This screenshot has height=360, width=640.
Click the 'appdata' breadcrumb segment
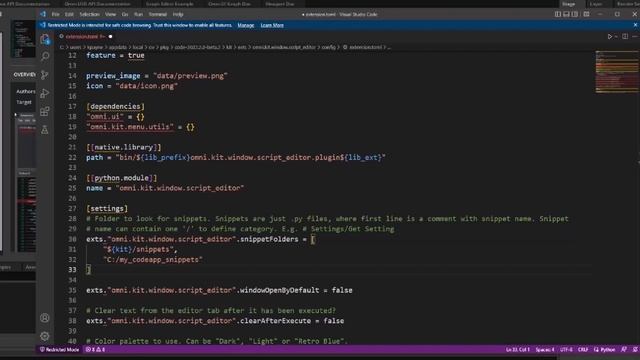pyautogui.click(x=118, y=47)
